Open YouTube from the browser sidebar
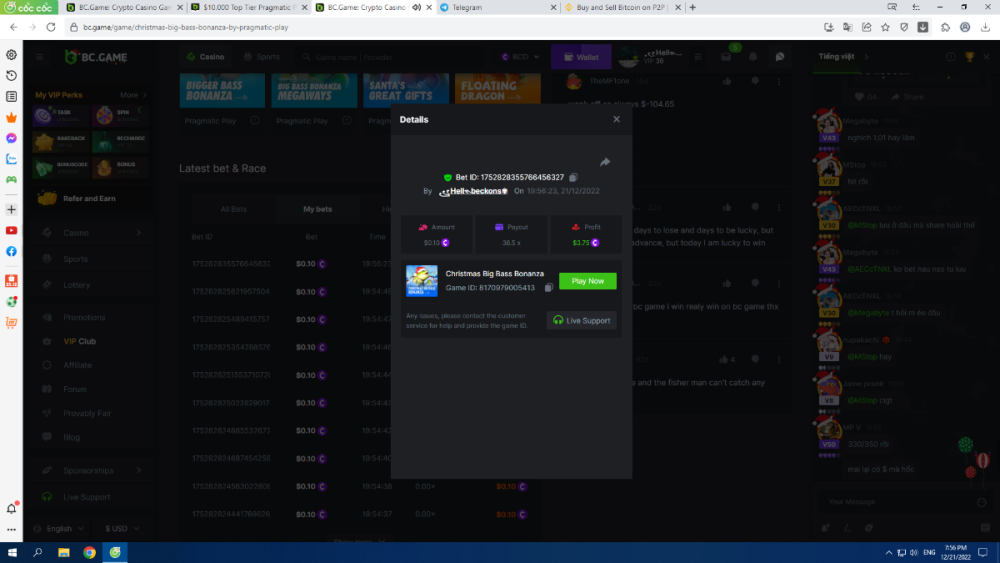 pos(11,230)
